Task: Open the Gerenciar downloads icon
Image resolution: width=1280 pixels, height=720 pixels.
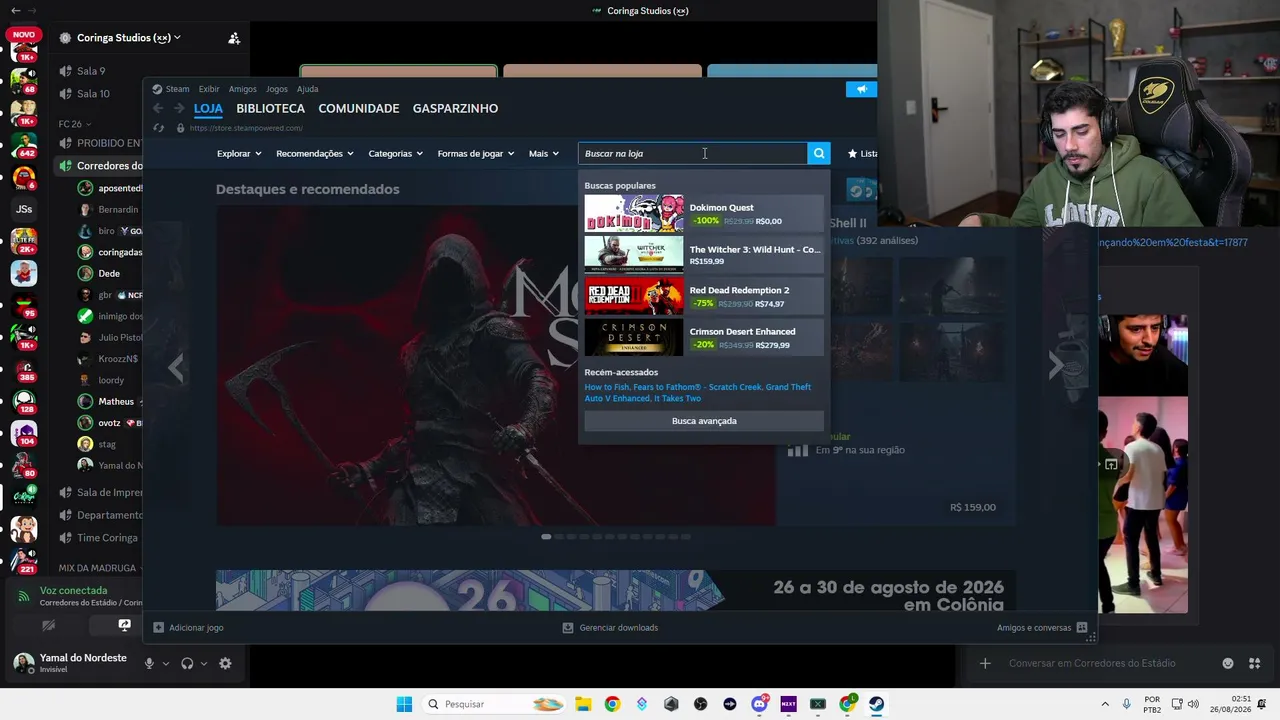Action: tap(568, 628)
